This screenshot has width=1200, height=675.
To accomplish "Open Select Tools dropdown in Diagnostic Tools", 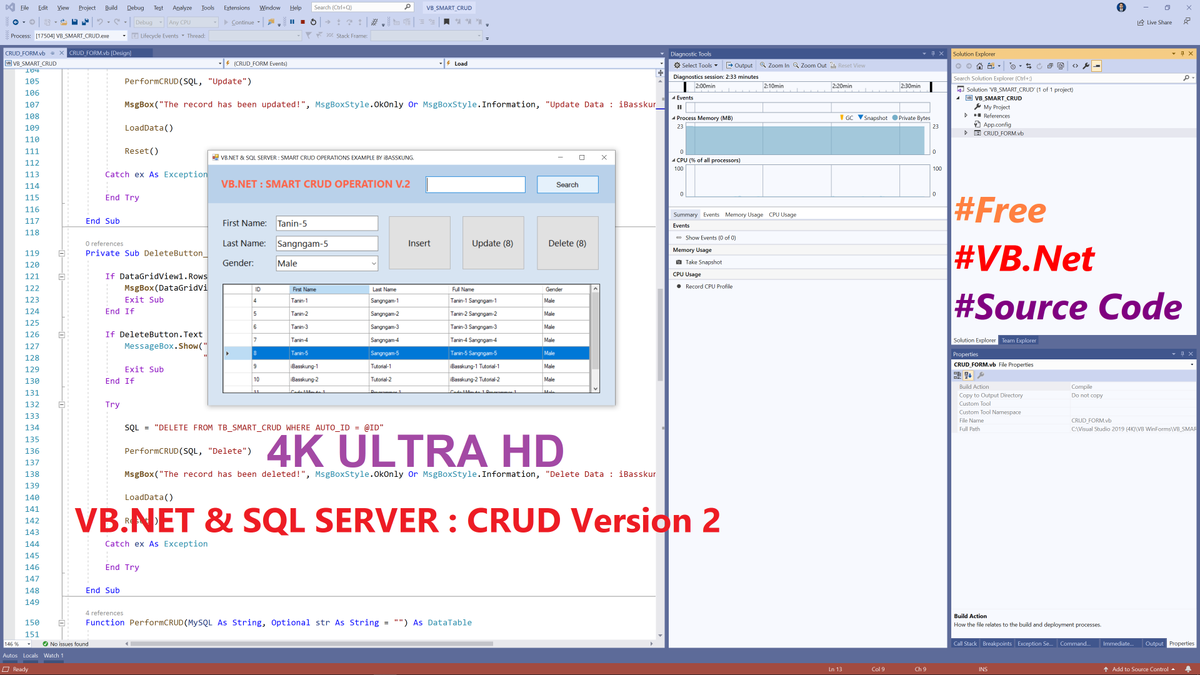I will tap(695, 65).
